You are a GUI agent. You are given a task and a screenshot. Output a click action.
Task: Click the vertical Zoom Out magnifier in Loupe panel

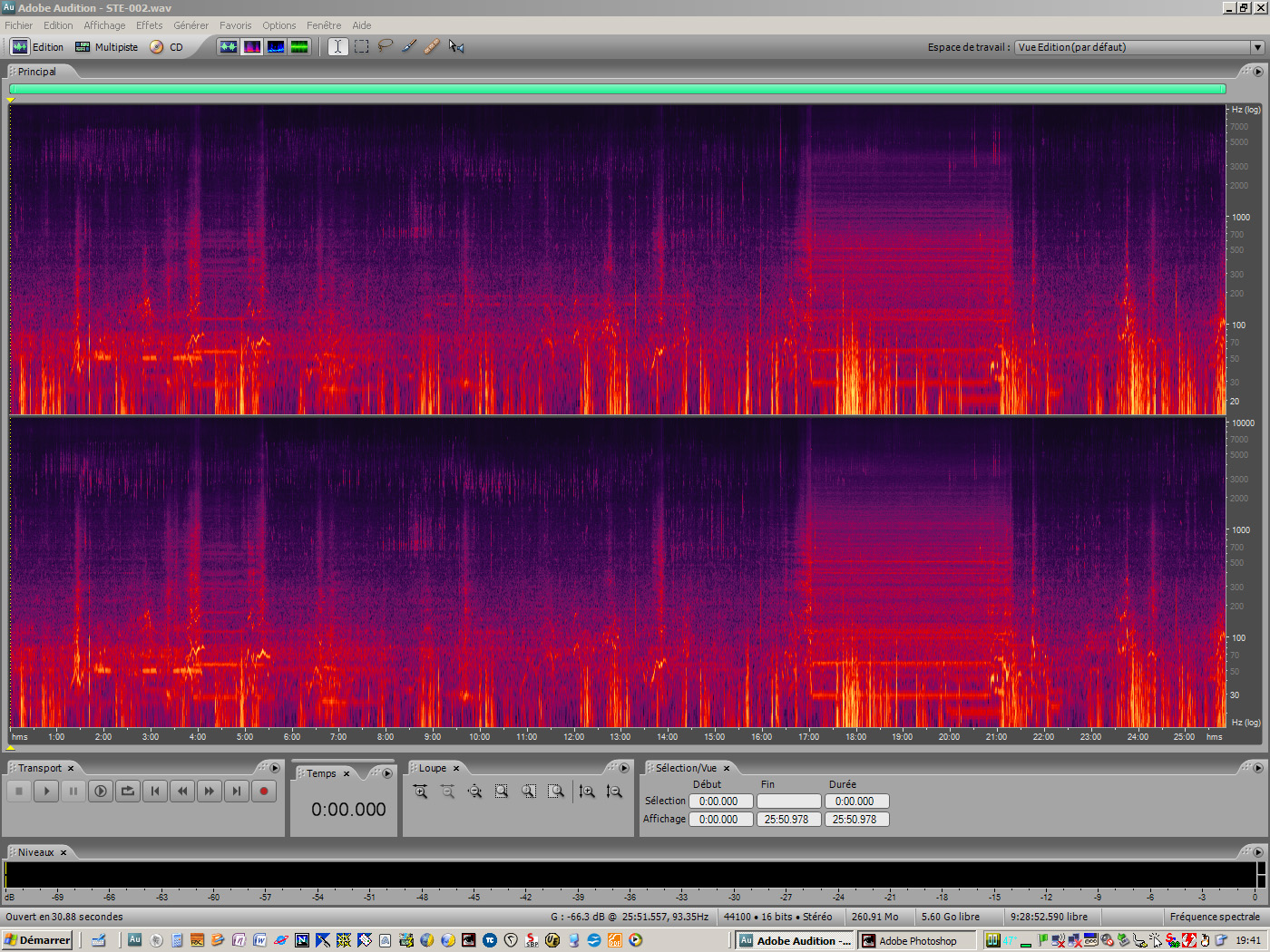614,792
